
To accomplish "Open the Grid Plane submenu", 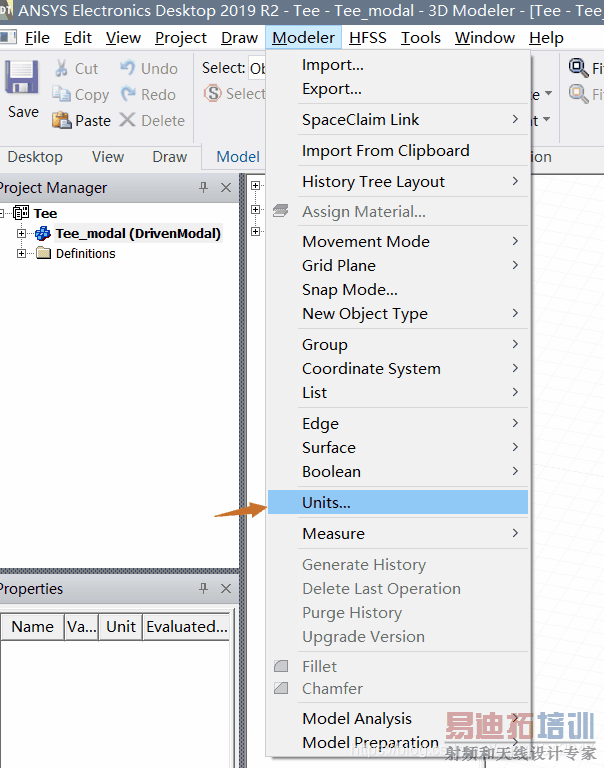I will [398, 265].
